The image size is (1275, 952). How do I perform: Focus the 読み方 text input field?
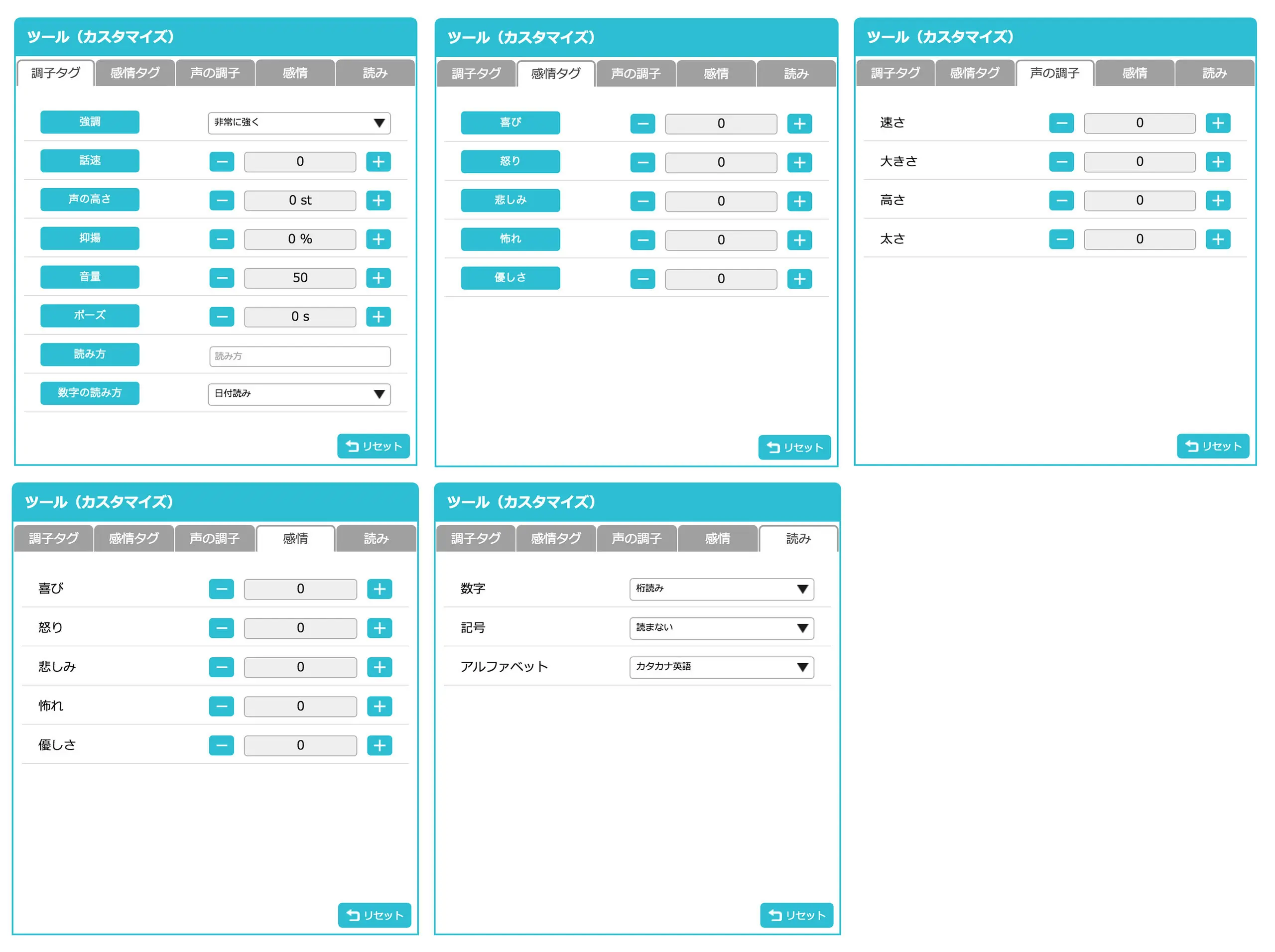[300, 356]
